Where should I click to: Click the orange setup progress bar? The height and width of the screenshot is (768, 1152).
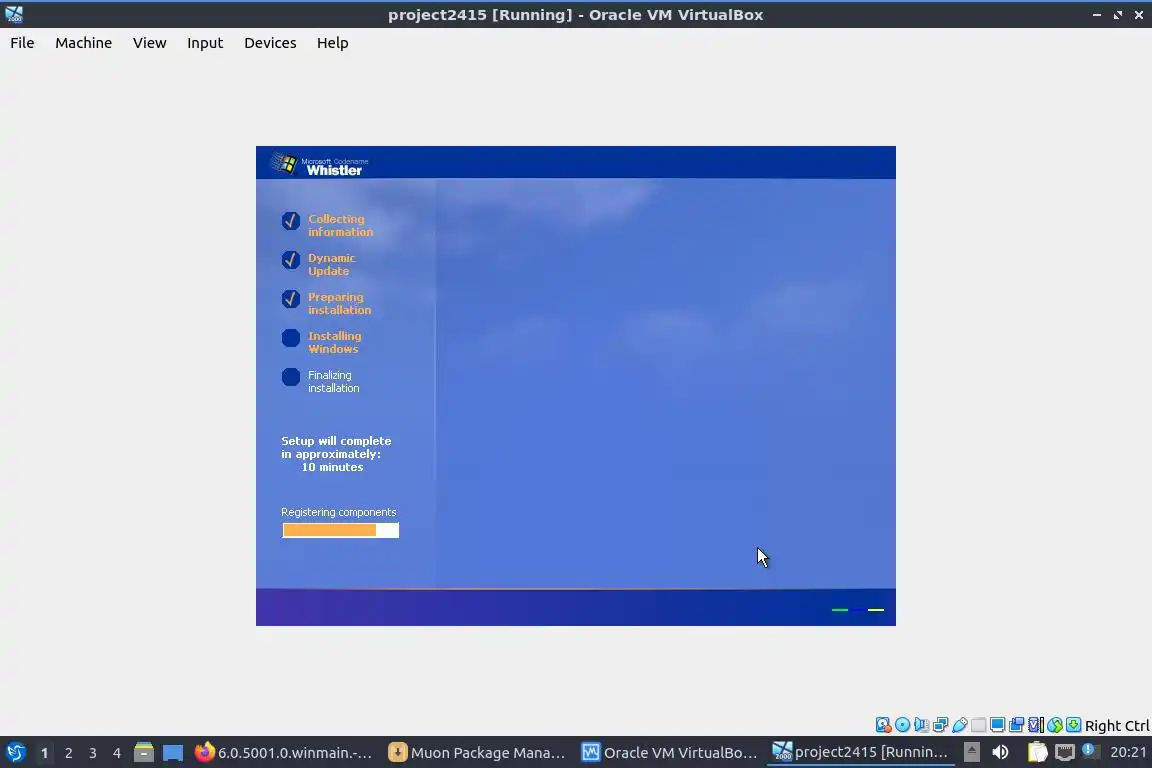[340, 530]
